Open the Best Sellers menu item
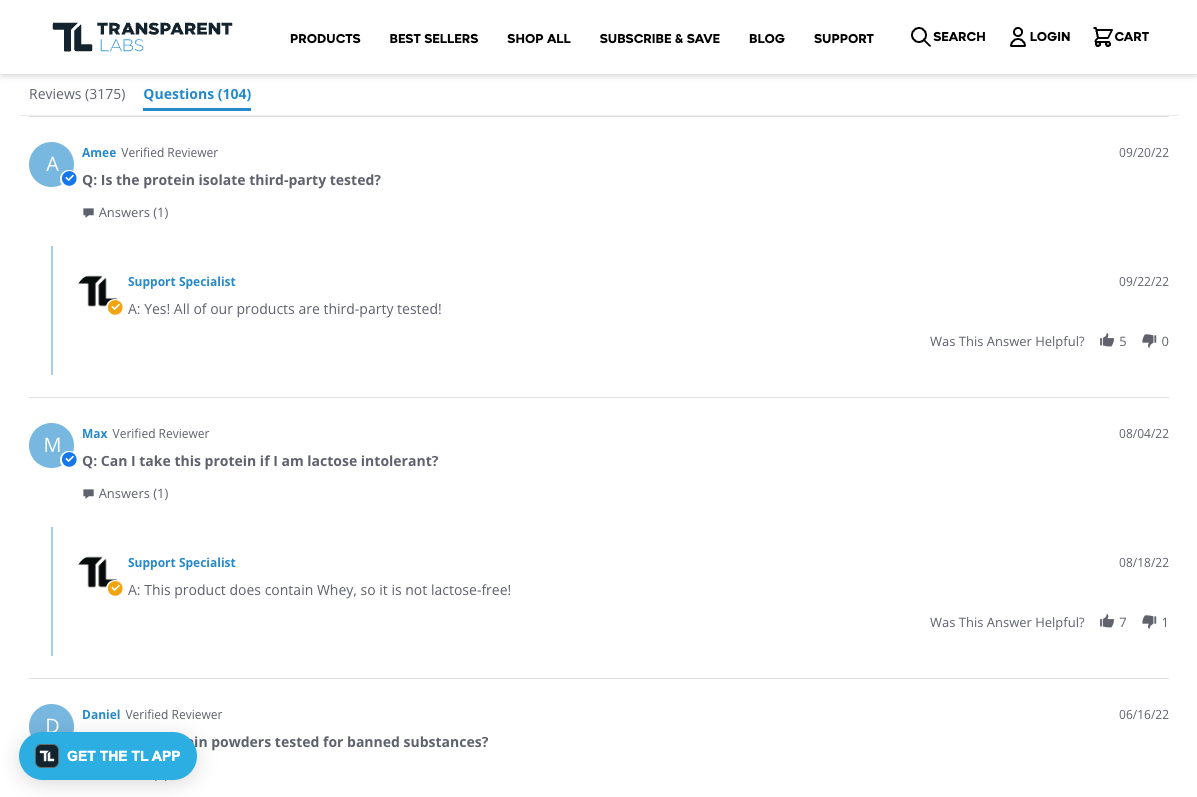This screenshot has height=797, width=1197. 434,38
